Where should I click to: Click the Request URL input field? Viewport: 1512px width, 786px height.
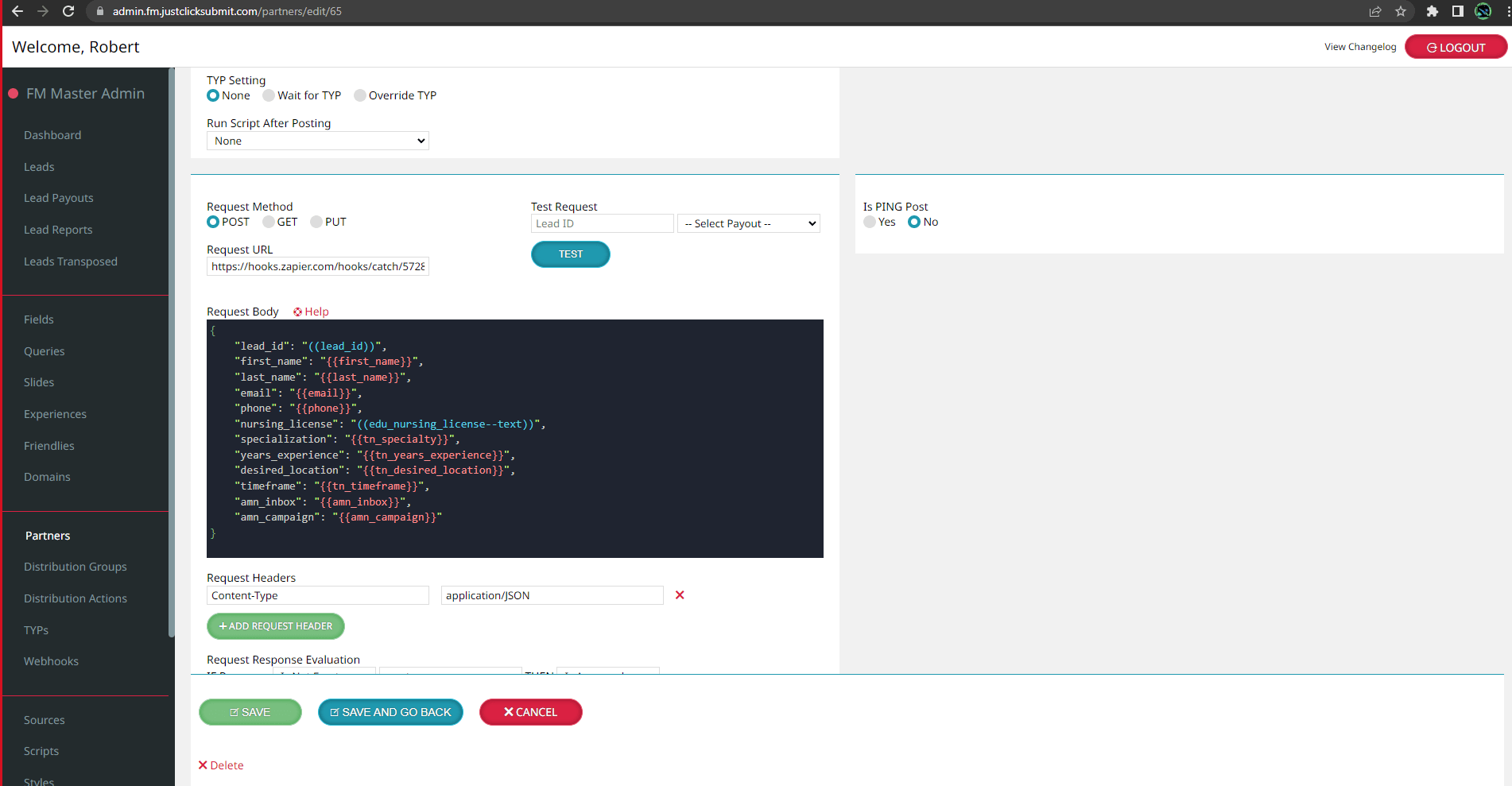[x=318, y=266]
